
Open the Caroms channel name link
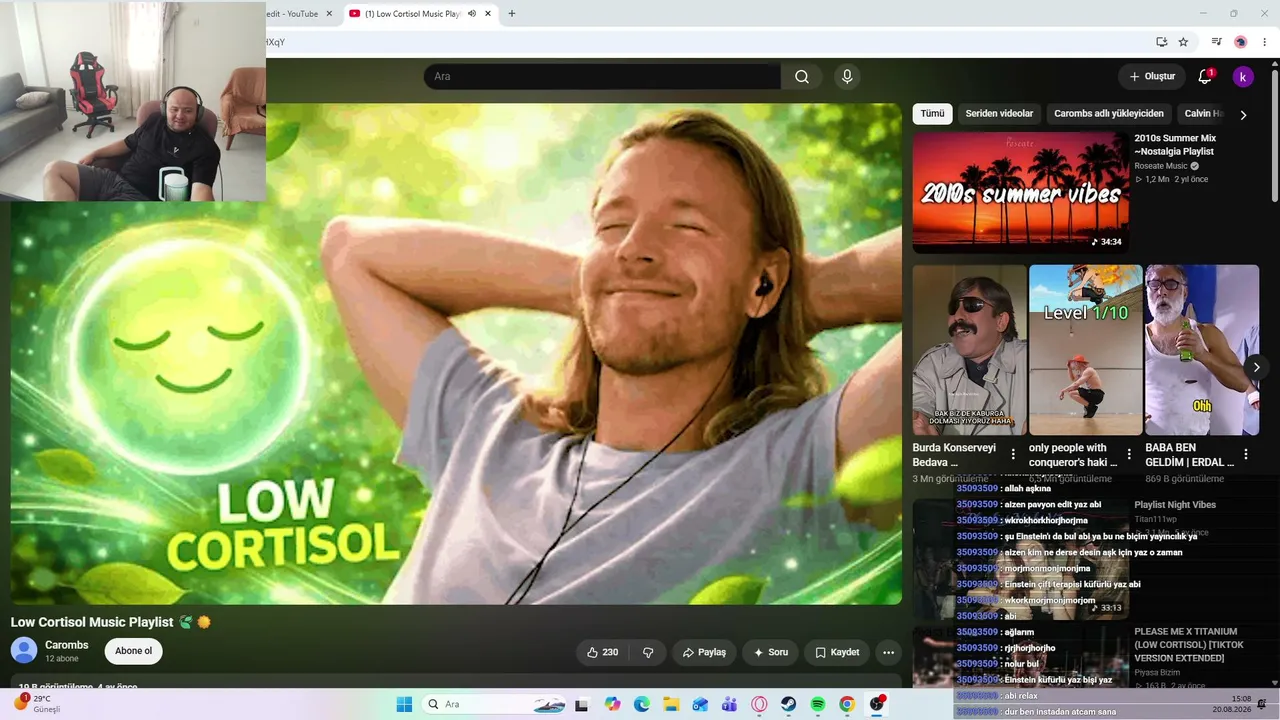[x=67, y=645]
